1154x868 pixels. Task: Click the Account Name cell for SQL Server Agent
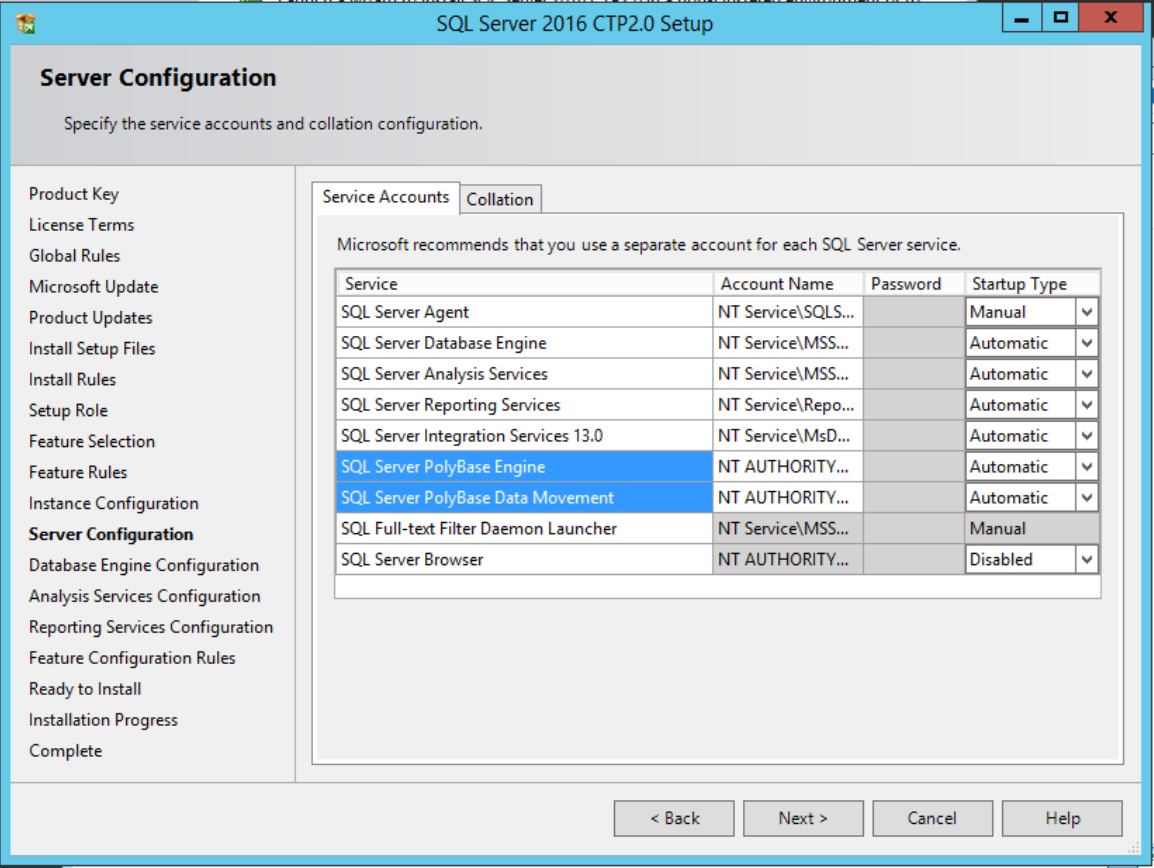(787, 312)
